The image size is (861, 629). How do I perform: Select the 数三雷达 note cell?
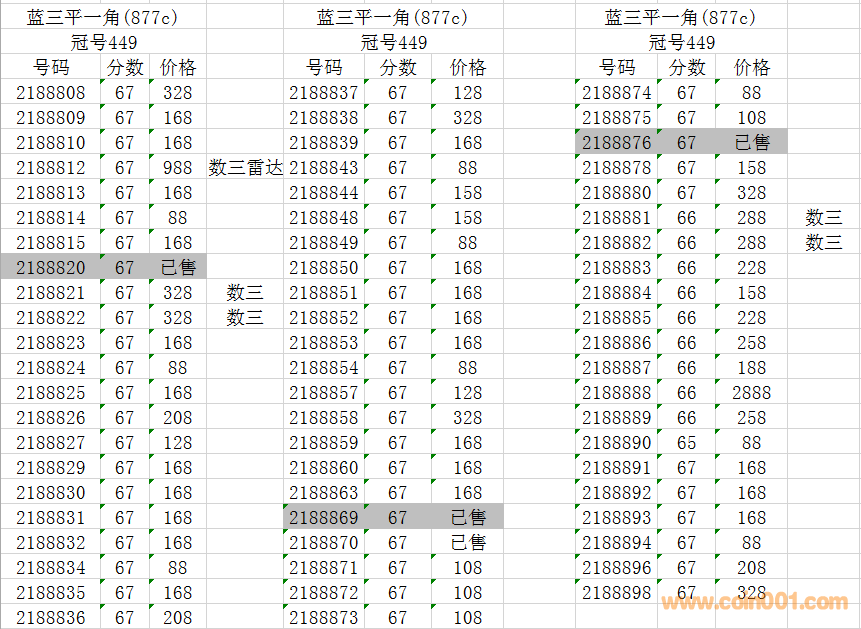245,168
